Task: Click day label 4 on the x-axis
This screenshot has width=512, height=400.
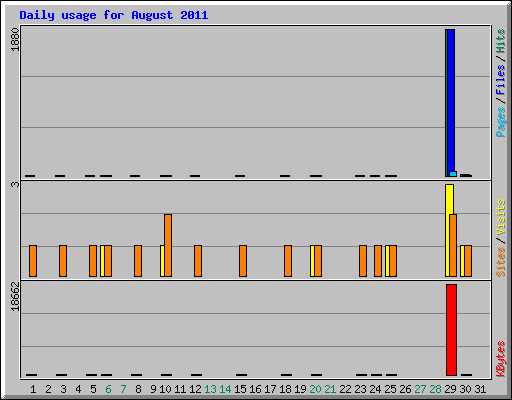Action: pyautogui.click(x=78, y=389)
